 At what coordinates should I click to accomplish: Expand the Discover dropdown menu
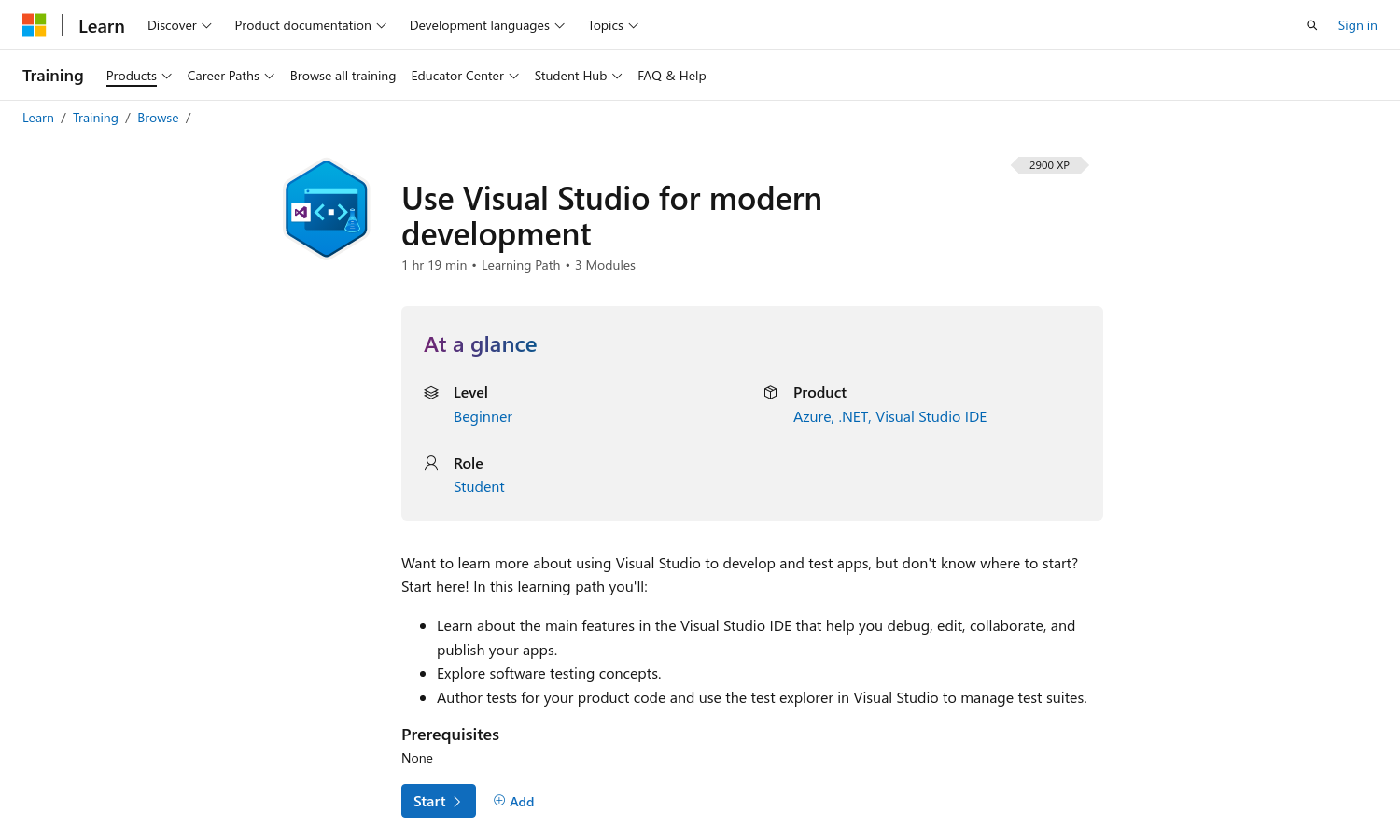coord(179,25)
